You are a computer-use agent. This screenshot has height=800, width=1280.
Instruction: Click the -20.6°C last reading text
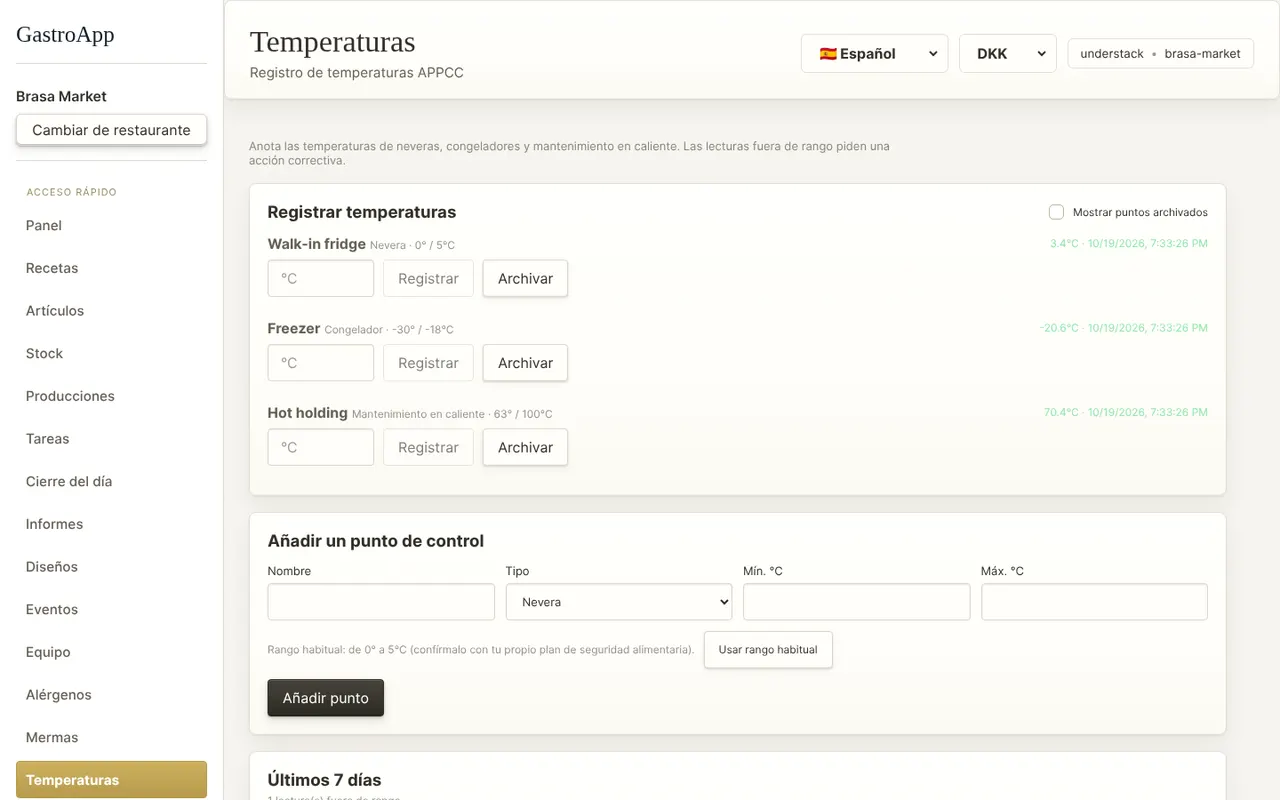point(1123,328)
